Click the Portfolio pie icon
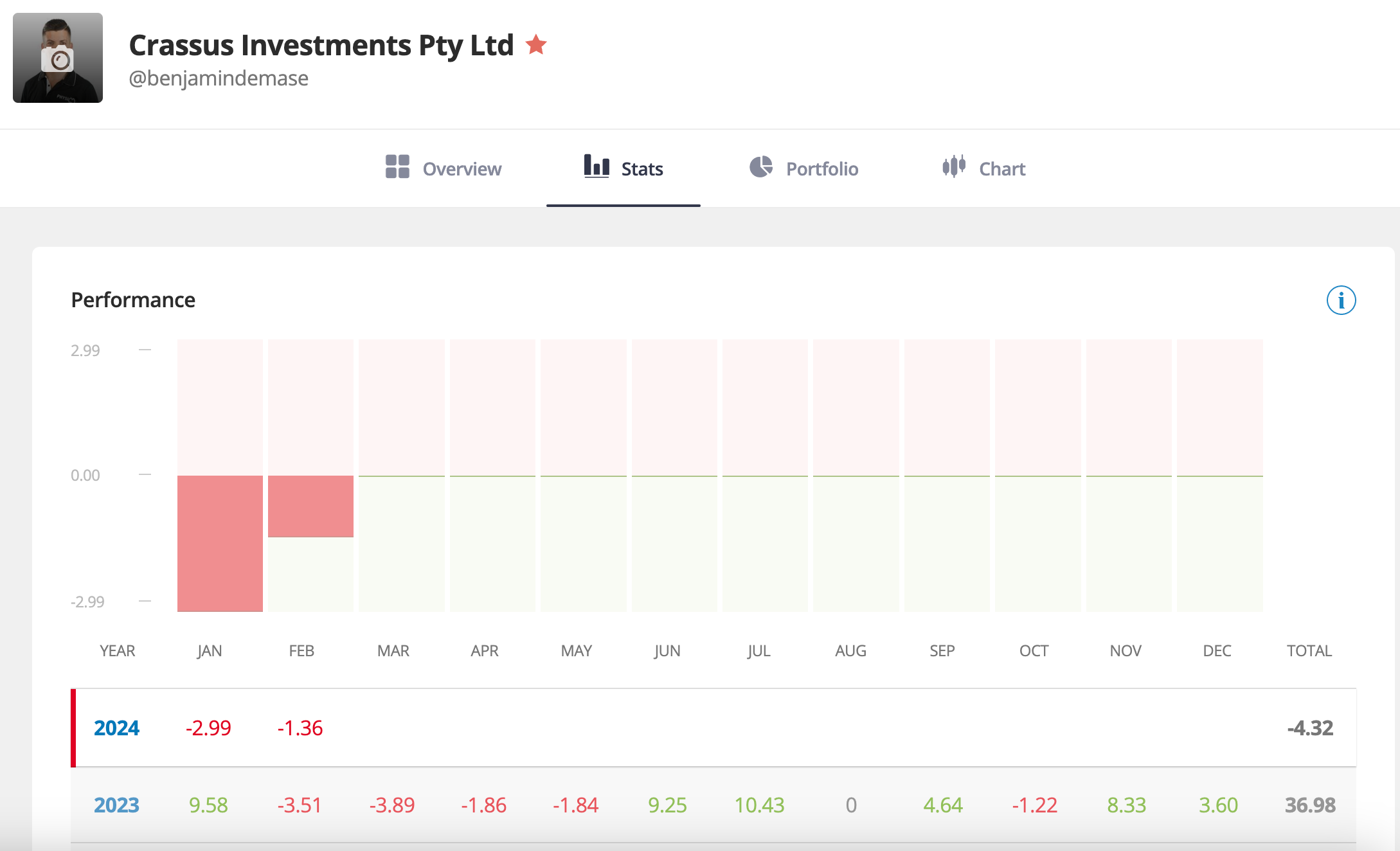Image resolution: width=1400 pixels, height=851 pixels. (761, 166)
